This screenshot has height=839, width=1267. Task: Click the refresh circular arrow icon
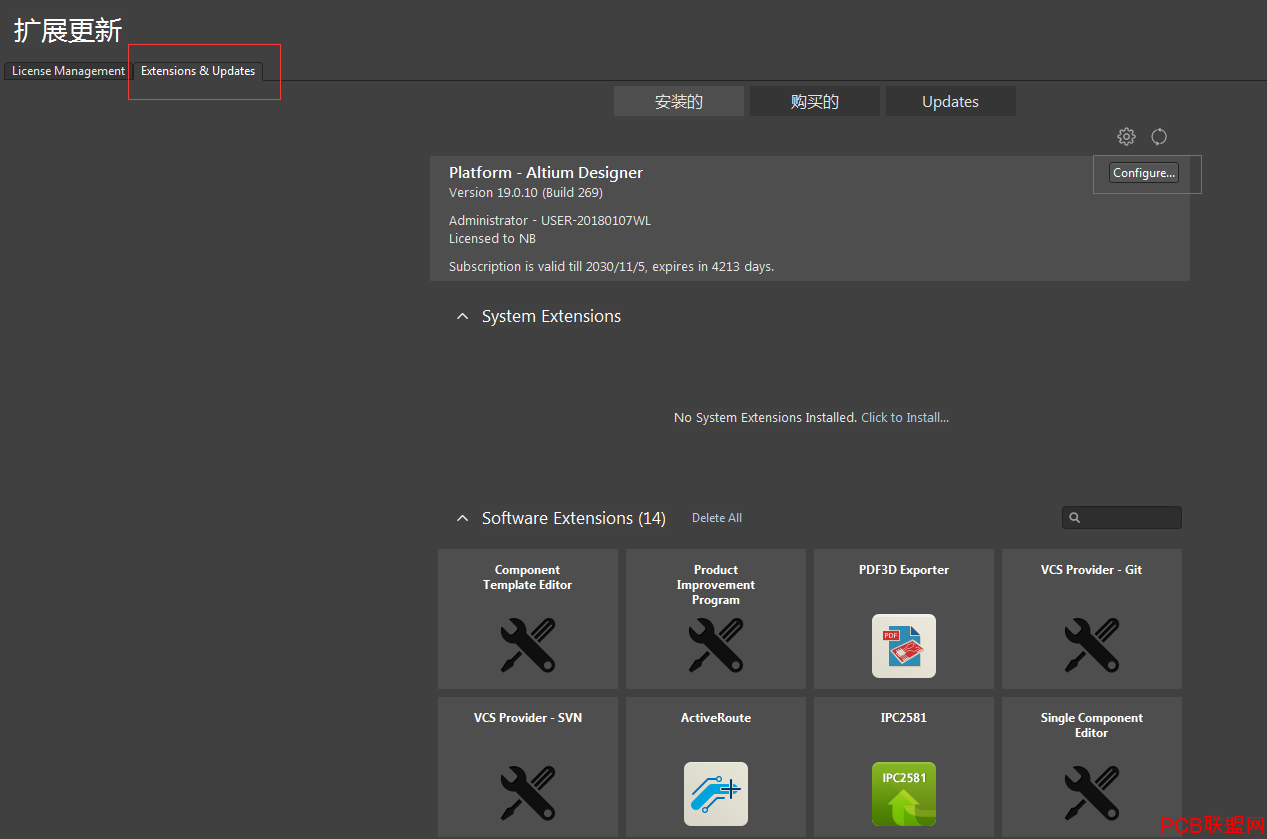point(1159,137)
